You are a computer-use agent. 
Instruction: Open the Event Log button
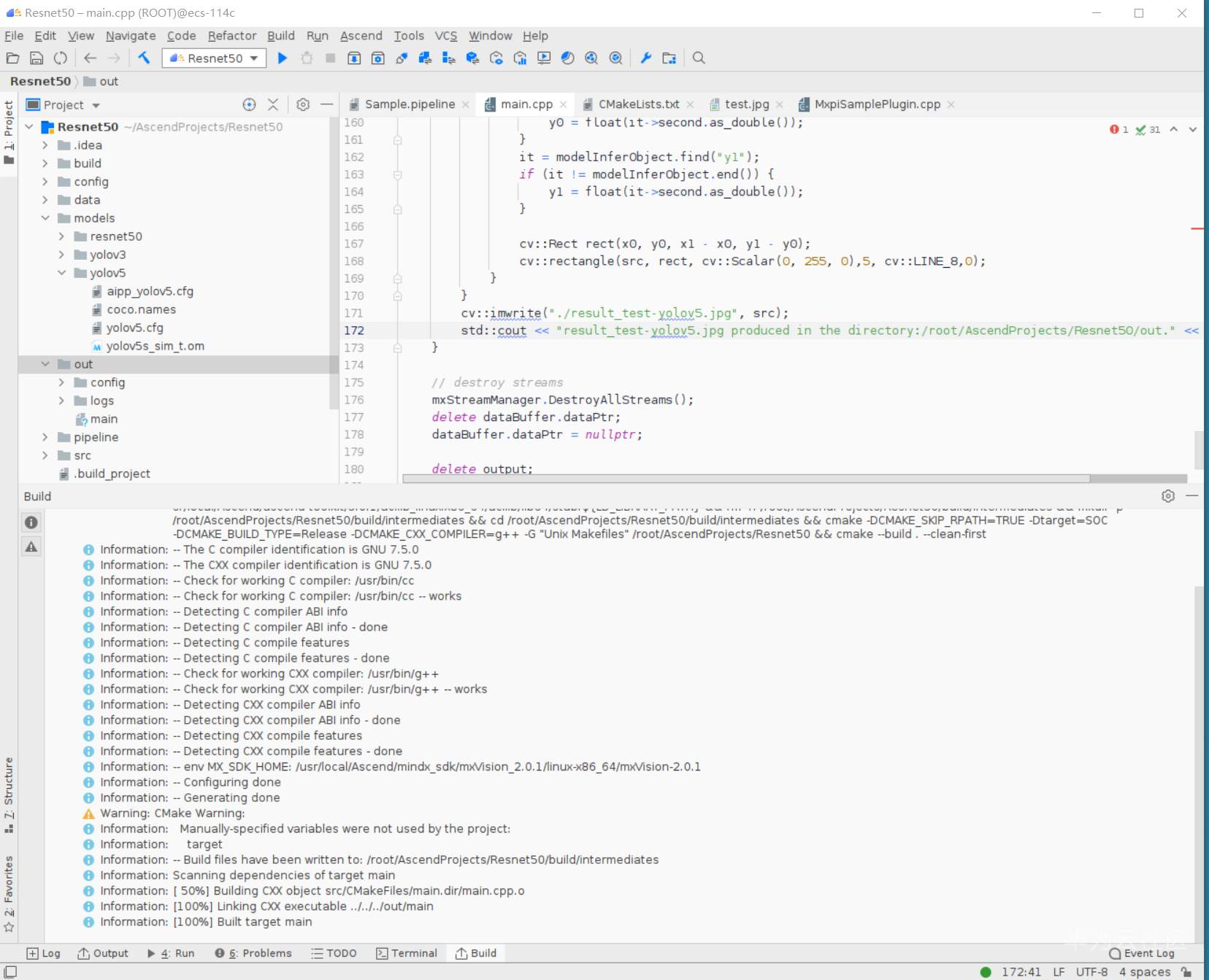1142,953
